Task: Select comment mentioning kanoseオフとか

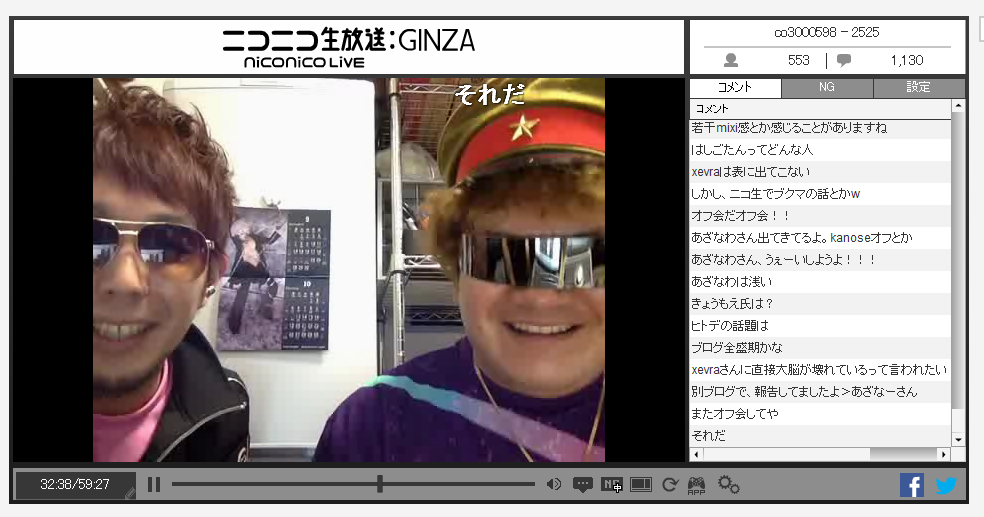Action: (x=820, y=238)
